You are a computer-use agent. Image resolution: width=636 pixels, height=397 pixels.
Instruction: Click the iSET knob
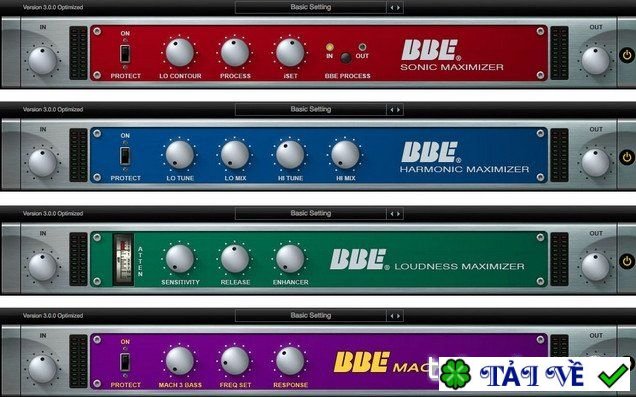pyautogui.click(x=290, y=52)
